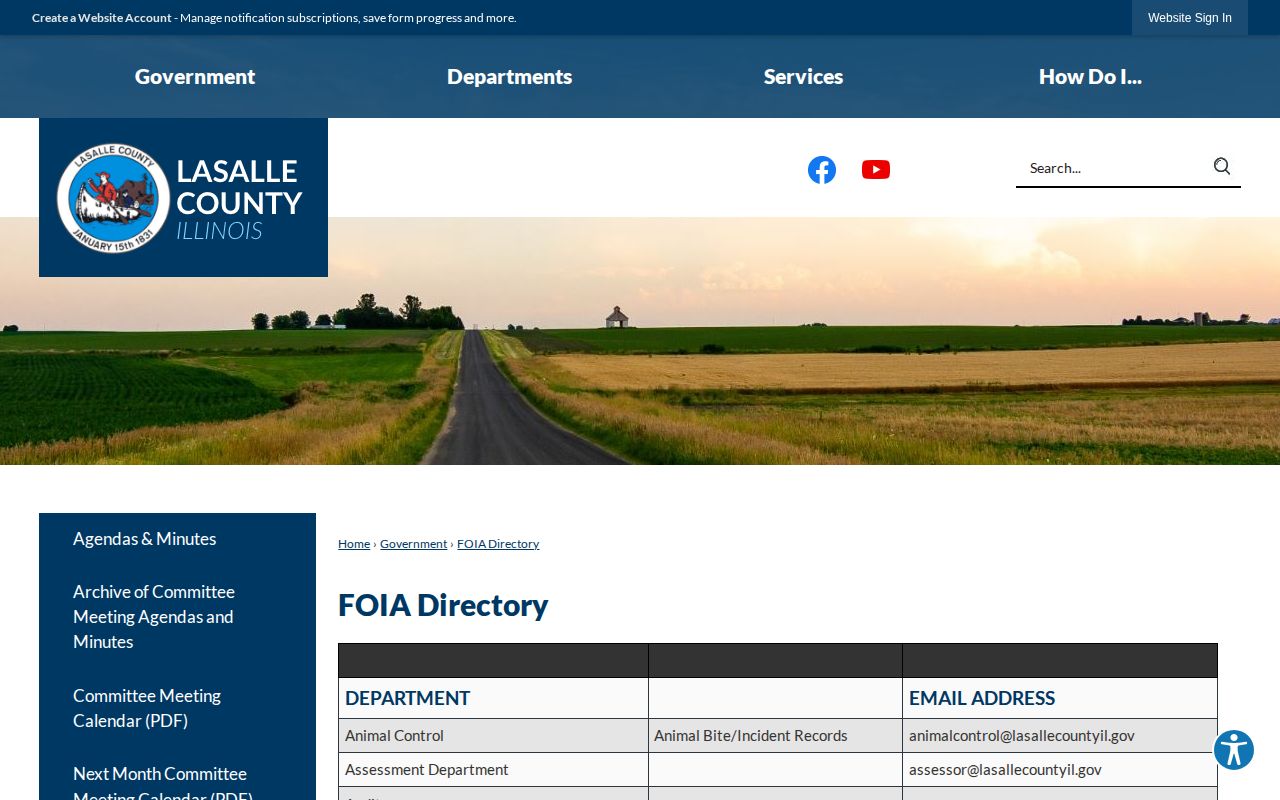Click the EMAIL ADDRESS column header
The width and height of the screenshot is (1280, 800).
point(982,698)
